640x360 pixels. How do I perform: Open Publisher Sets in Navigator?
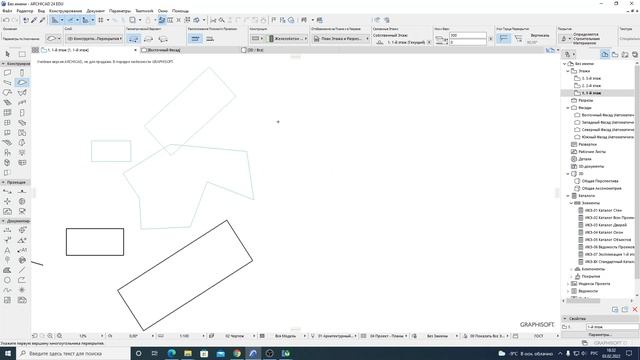click(x=635, y=54)
